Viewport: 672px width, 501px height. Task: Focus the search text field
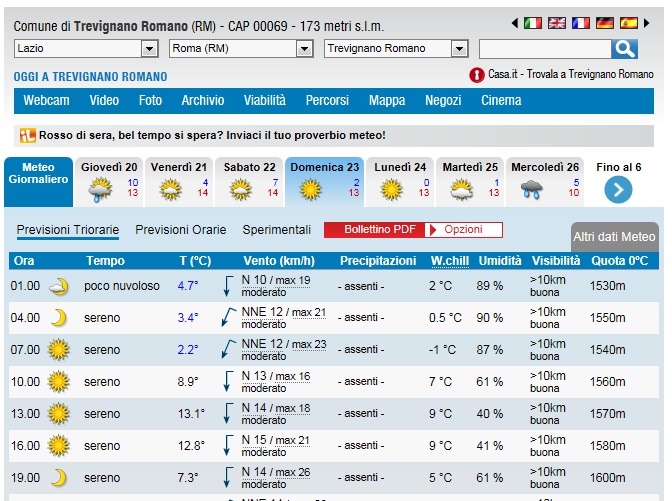[x=544, y=49]
